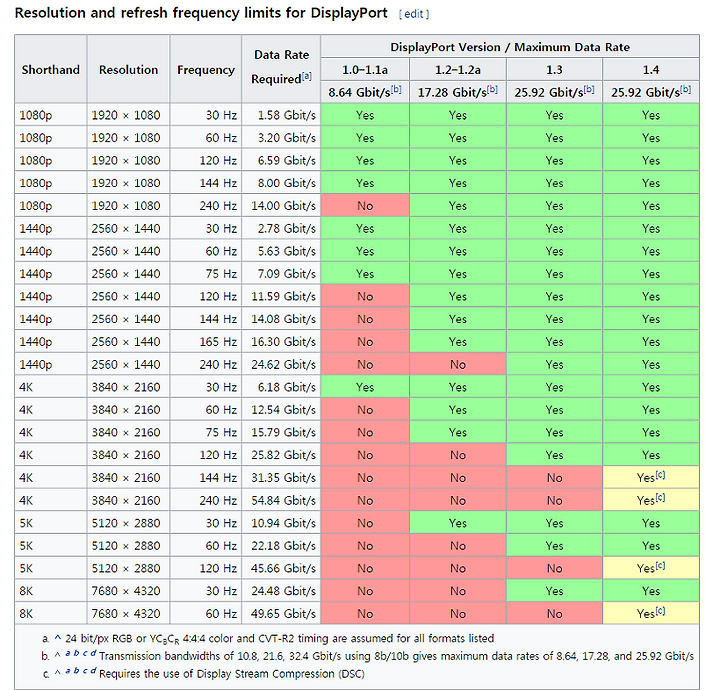Open the [b] footnote in the 1.4 column header
Screen dimensions: 720x690
686,89
